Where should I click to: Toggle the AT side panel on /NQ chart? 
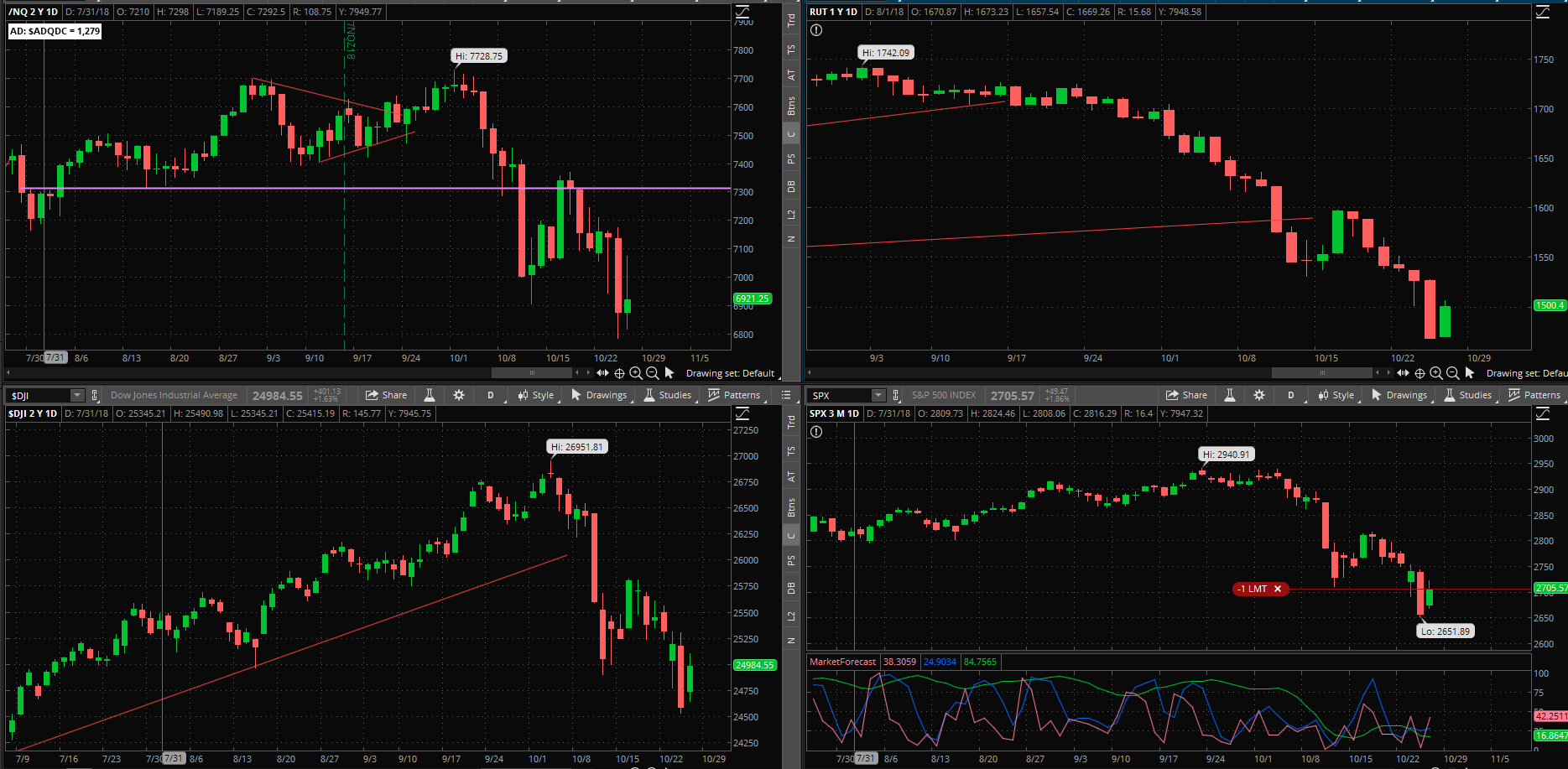tap(791, 75)
